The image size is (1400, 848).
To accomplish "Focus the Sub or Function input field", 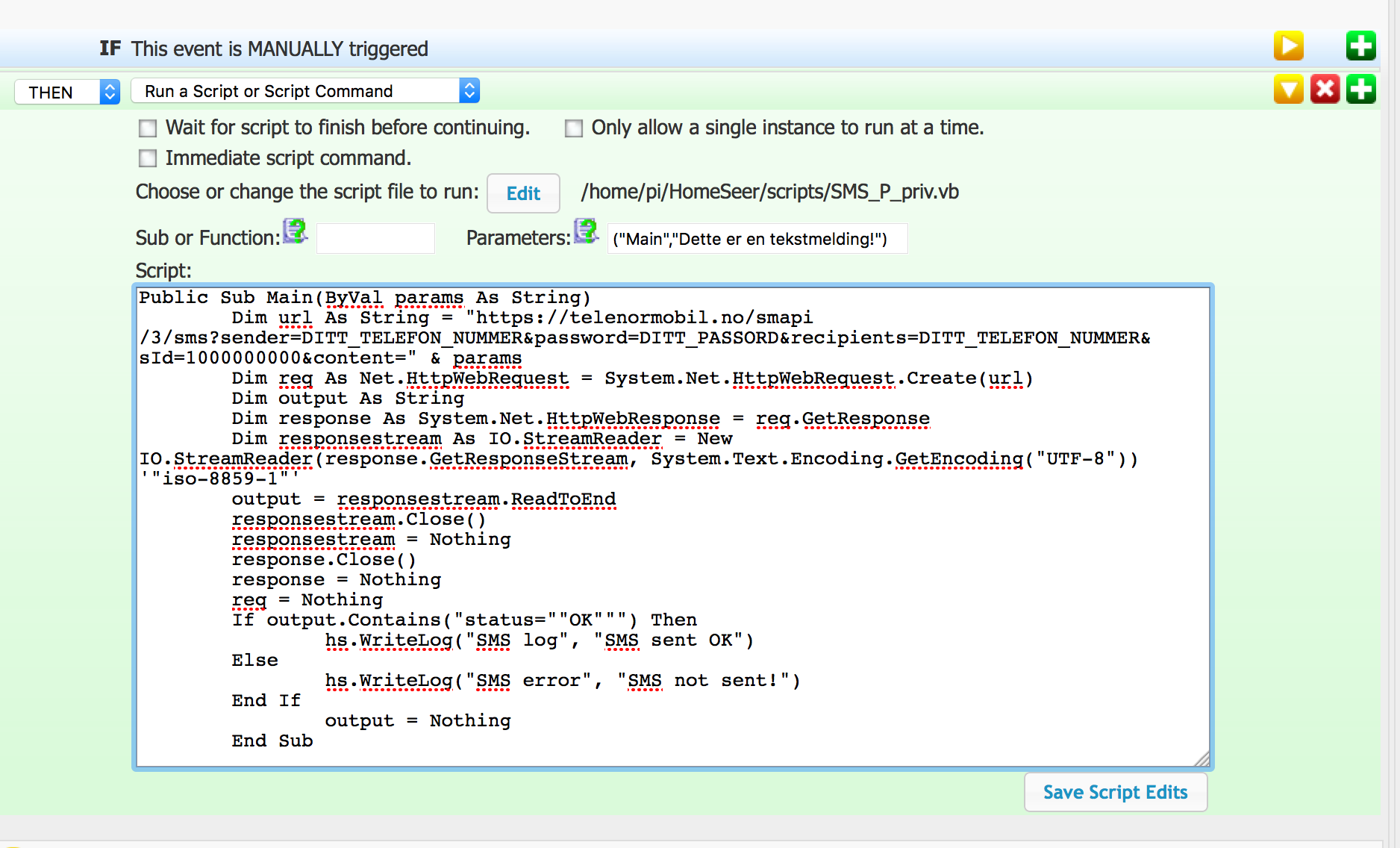I will (375, 238).
